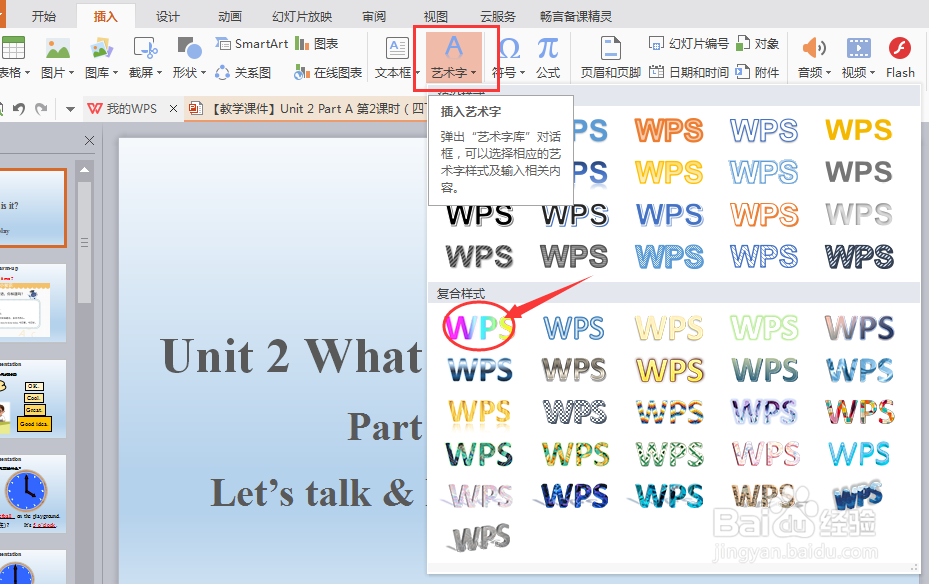929x584 pixels.
Task: Open the 畅言备课精灵 tab
Action: click(576, 16)
